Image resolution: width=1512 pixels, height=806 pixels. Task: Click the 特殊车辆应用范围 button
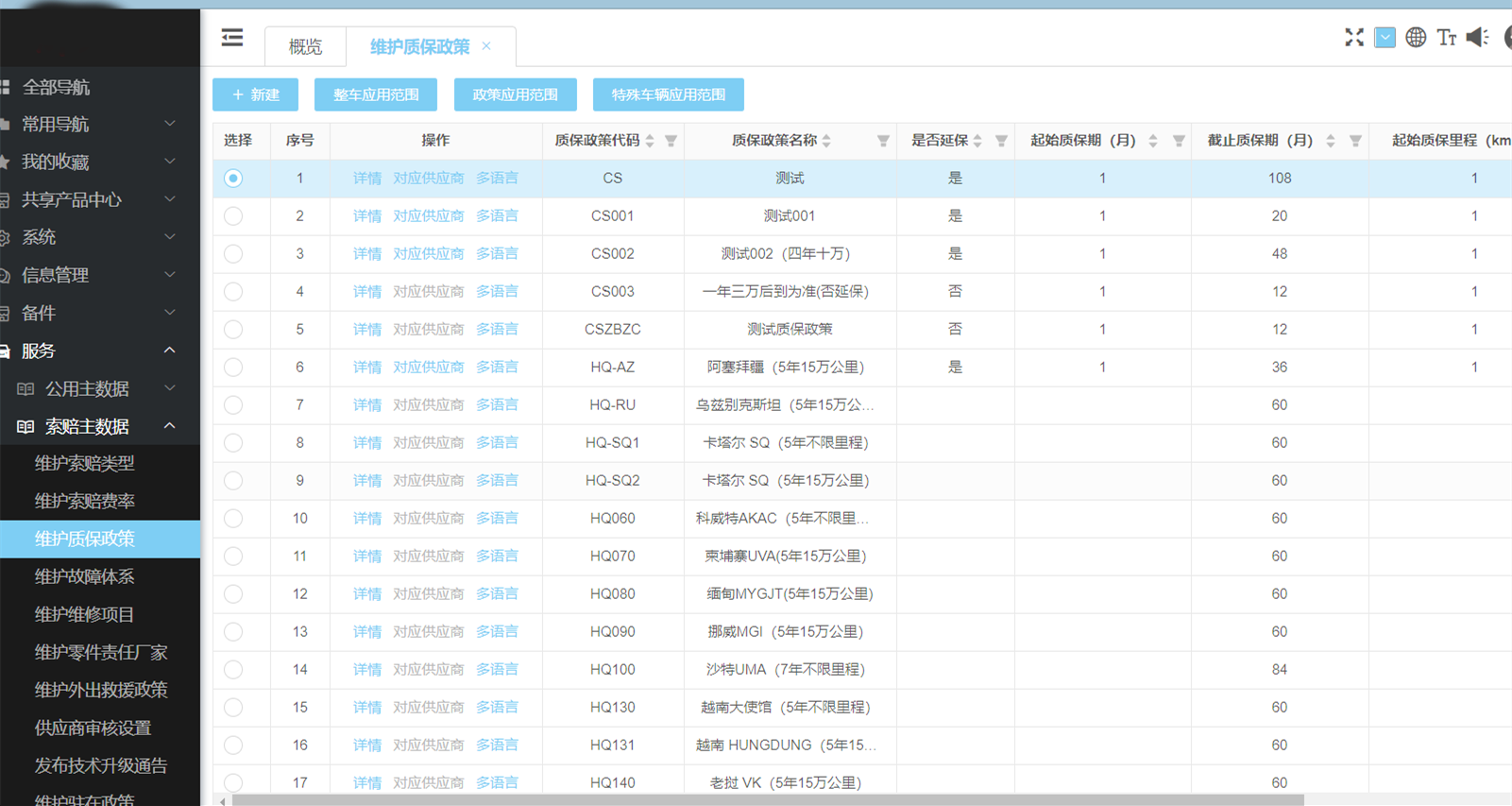669,94
